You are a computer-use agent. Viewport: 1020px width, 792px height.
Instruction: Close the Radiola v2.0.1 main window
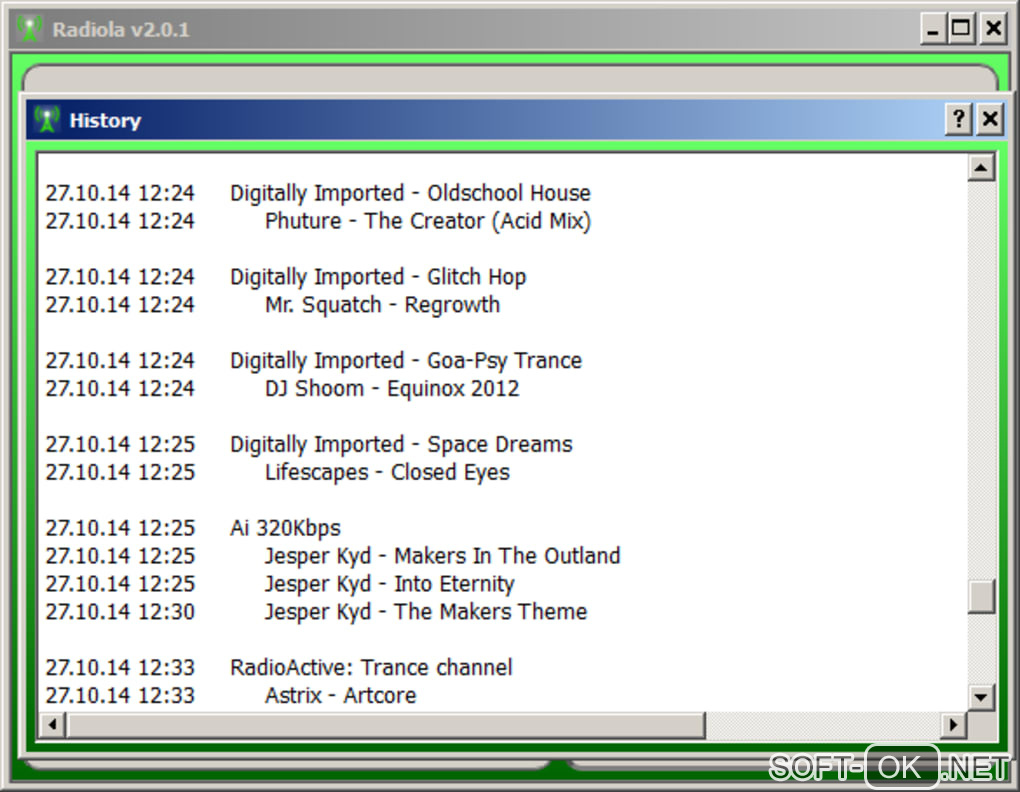coord(993,29)
